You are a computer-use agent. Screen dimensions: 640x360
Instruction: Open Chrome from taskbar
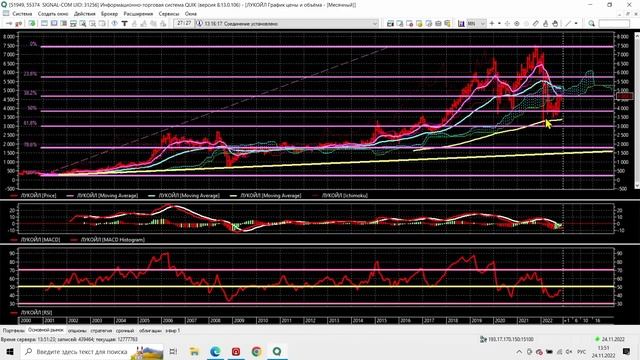point(256,351)
